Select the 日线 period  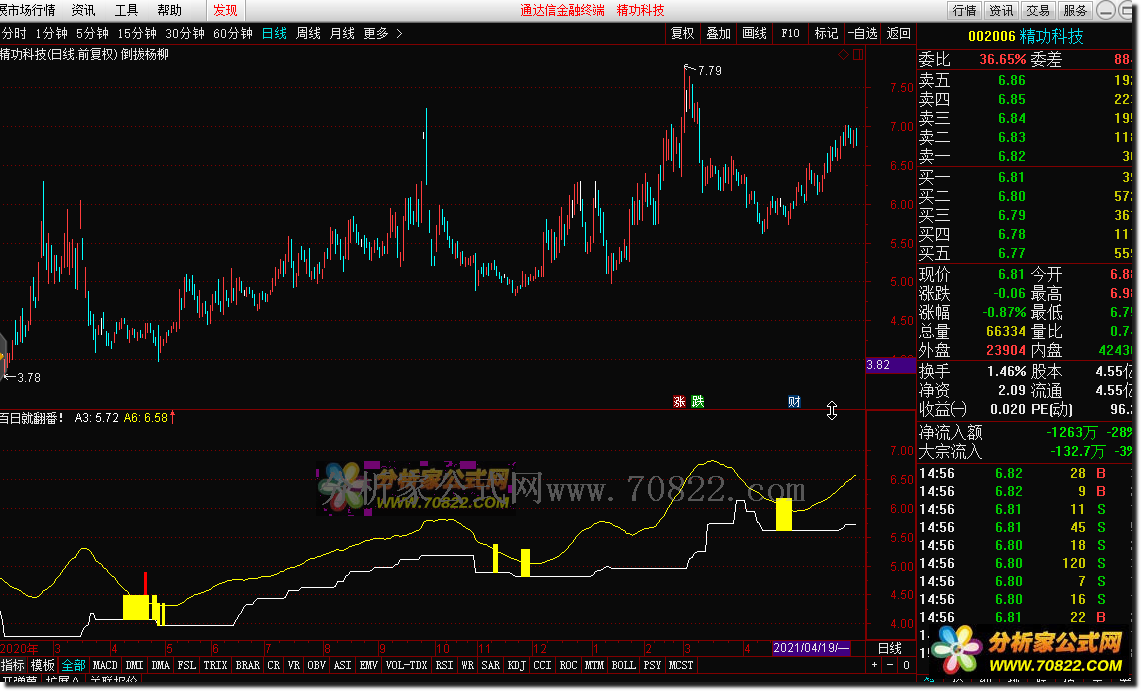point(275,33)
